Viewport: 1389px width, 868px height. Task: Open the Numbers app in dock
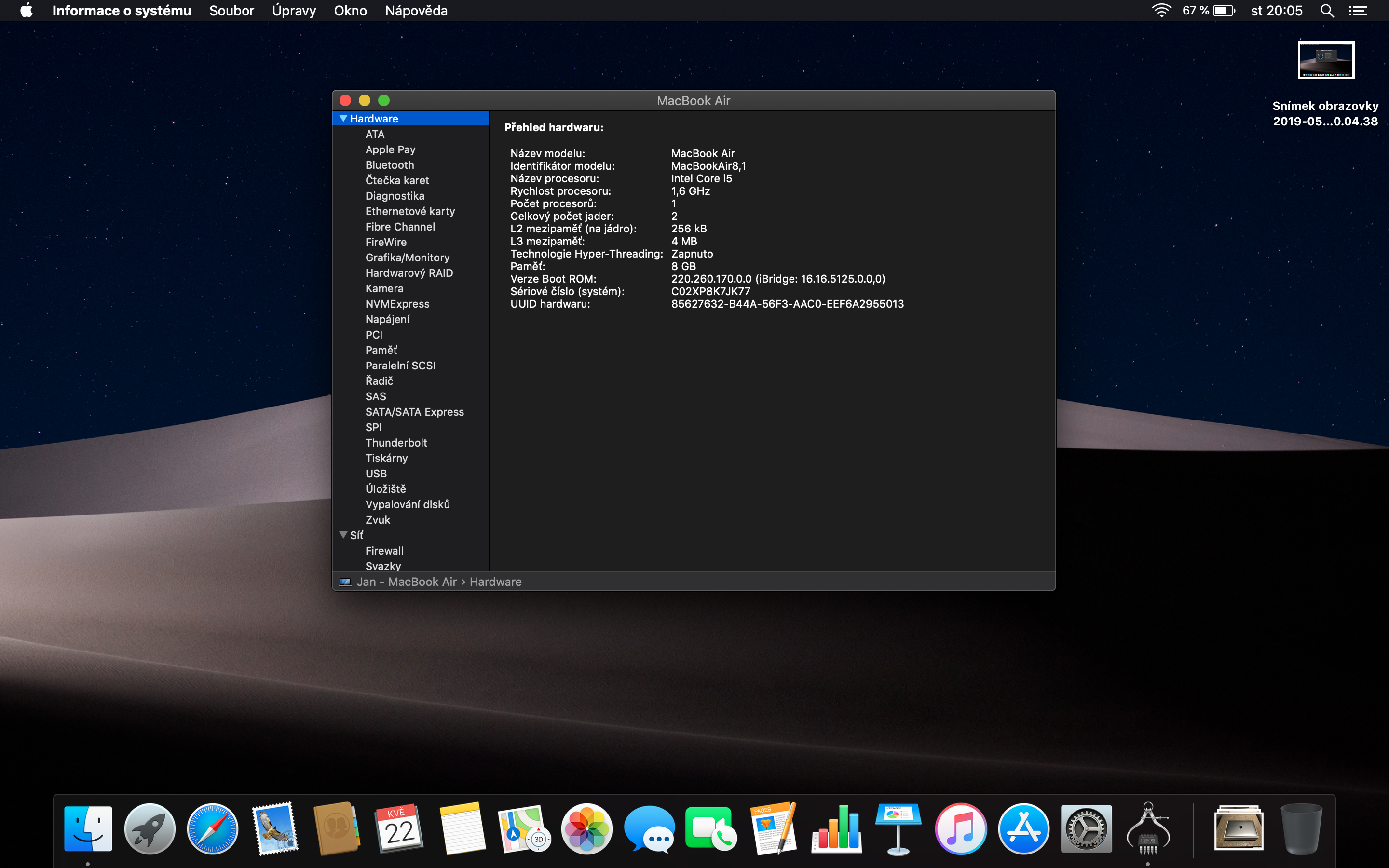(x=836, y=829)
